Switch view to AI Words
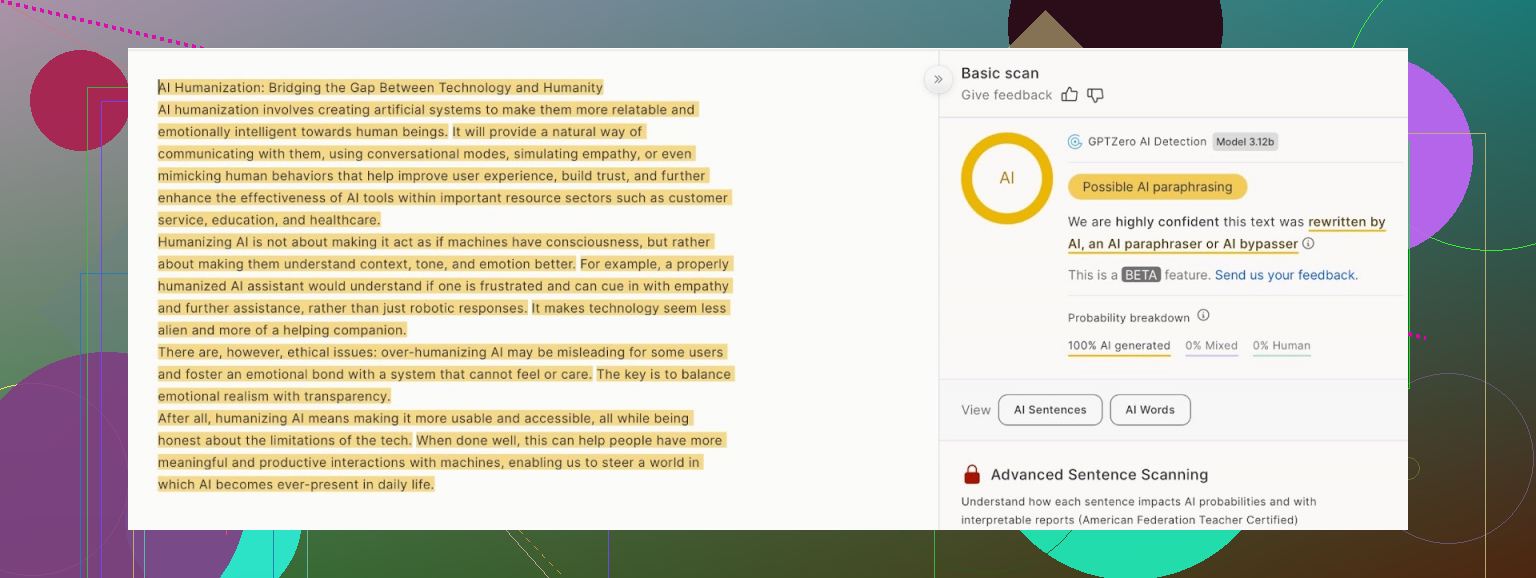 click(x=1150, y=410)
